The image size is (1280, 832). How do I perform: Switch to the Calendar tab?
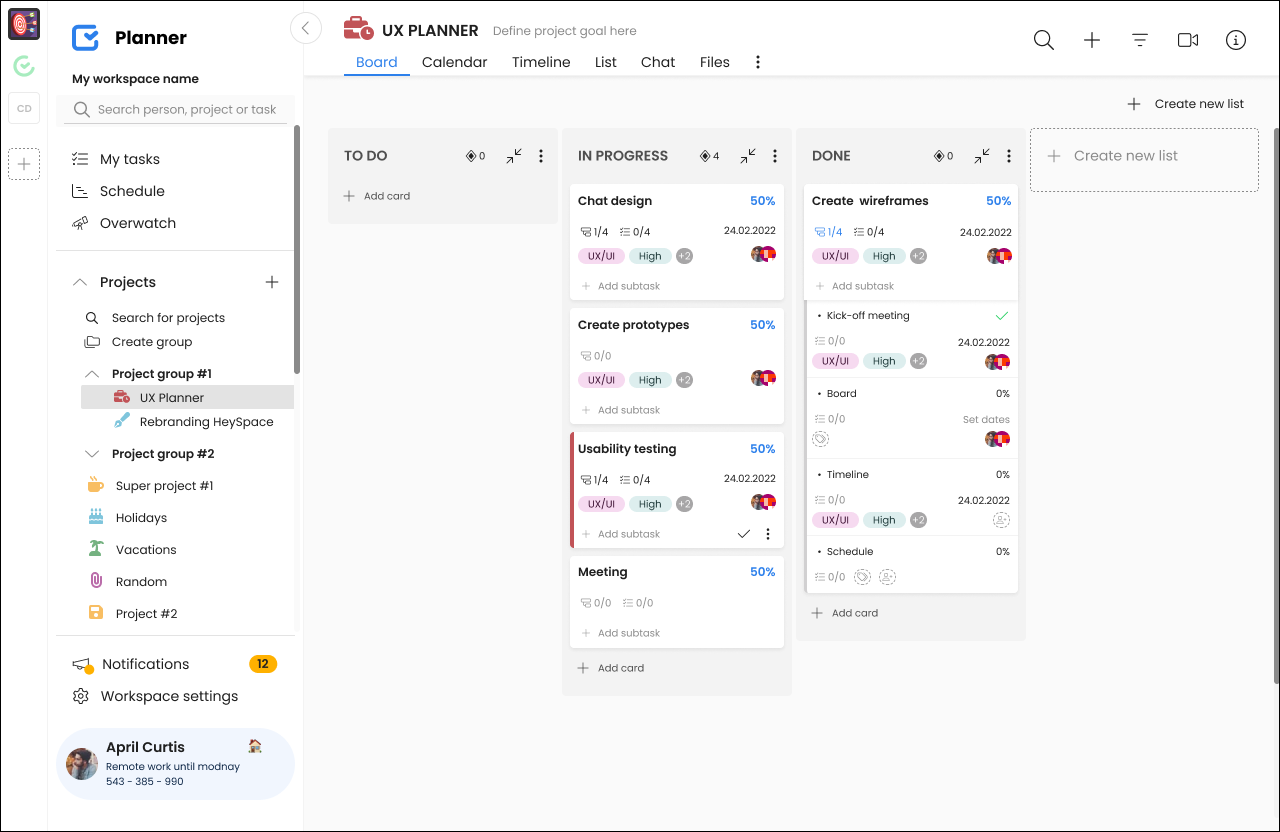(454, 62)
